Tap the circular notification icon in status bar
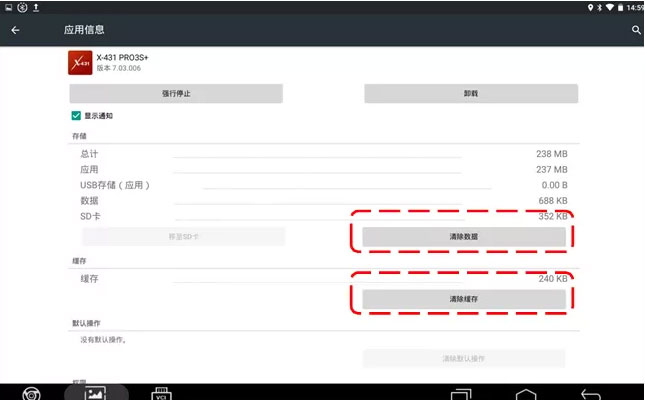Image resolution: width=645 pixels, height=401 pixels. 22,7
